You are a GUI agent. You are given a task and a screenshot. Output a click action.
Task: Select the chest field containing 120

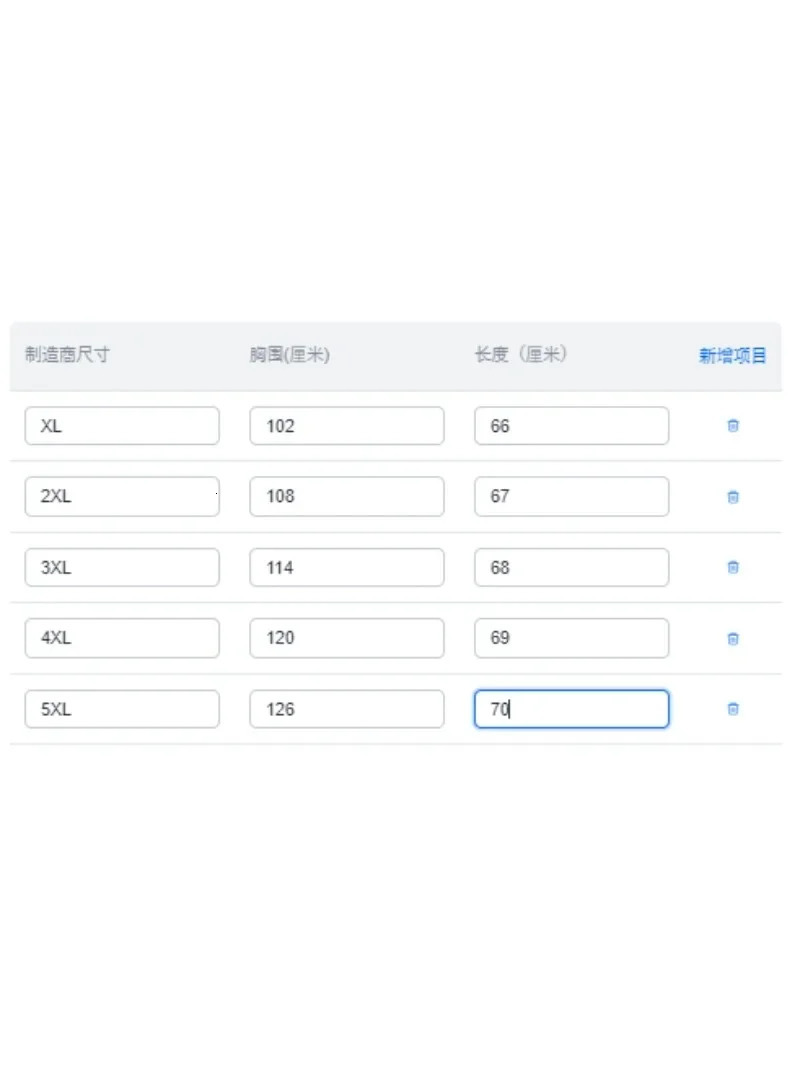tap(346, 638)
